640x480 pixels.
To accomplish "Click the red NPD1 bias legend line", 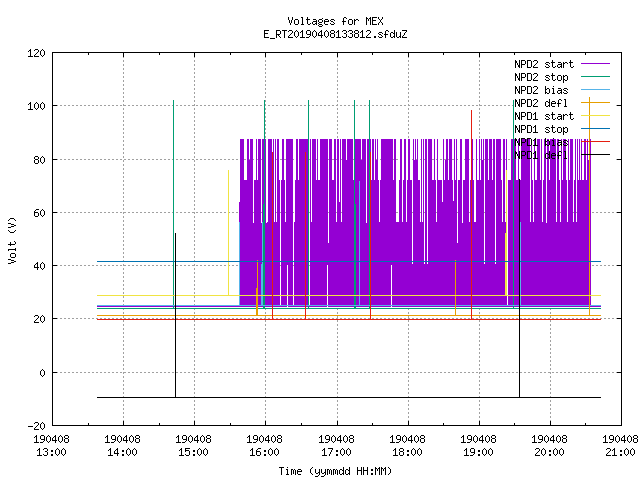I will coord(596,142).
